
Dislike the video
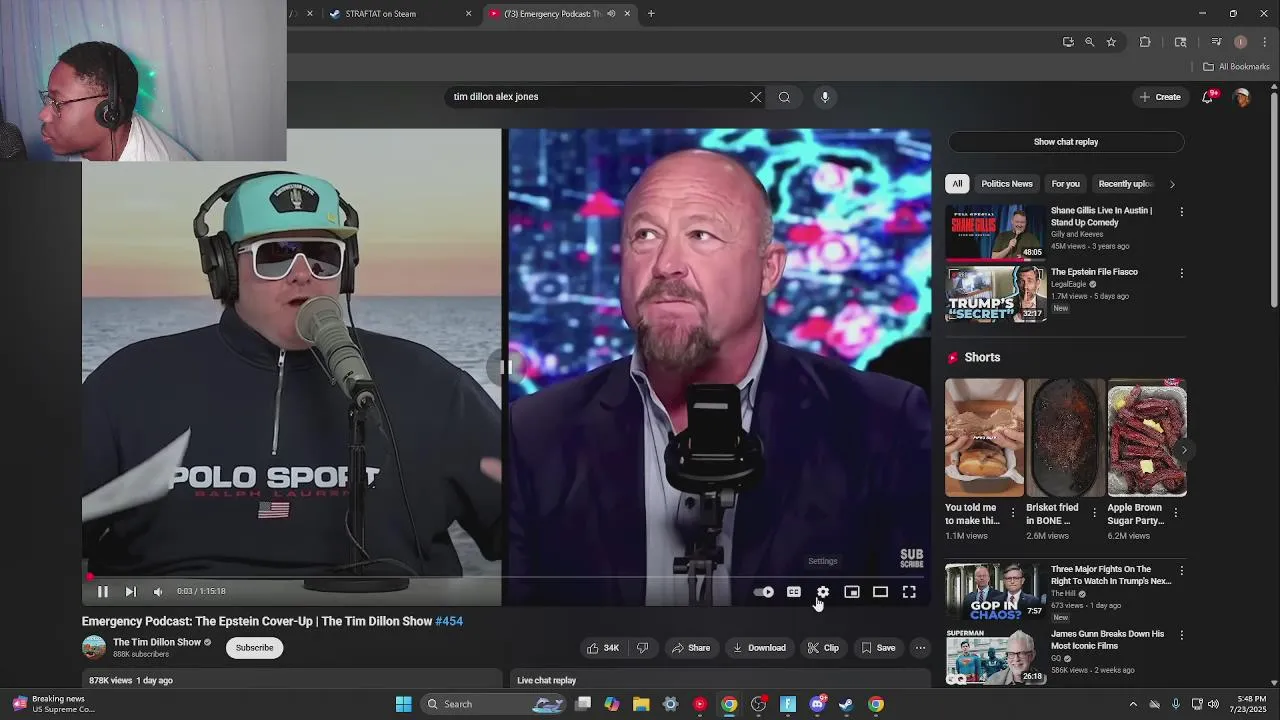[642, 648]
